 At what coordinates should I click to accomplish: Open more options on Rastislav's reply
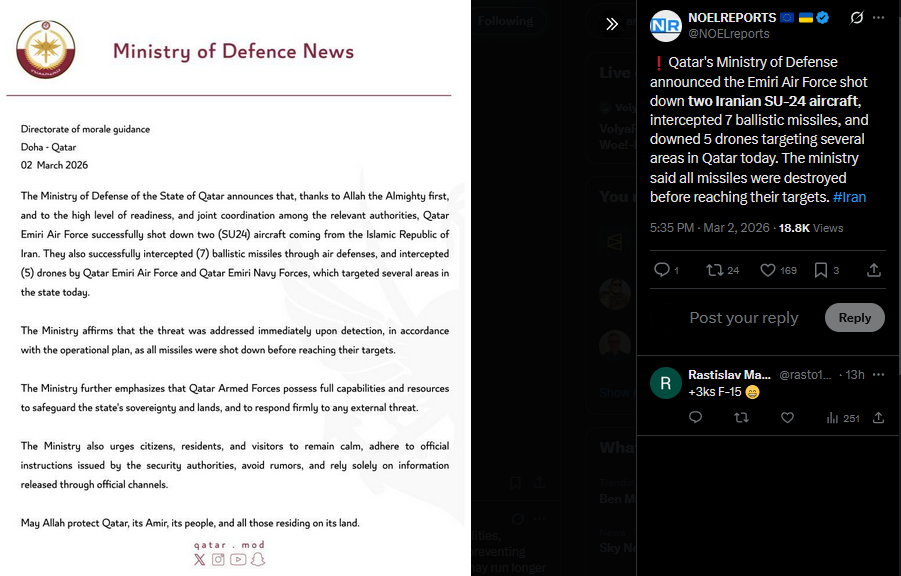(x=879, y=375)
